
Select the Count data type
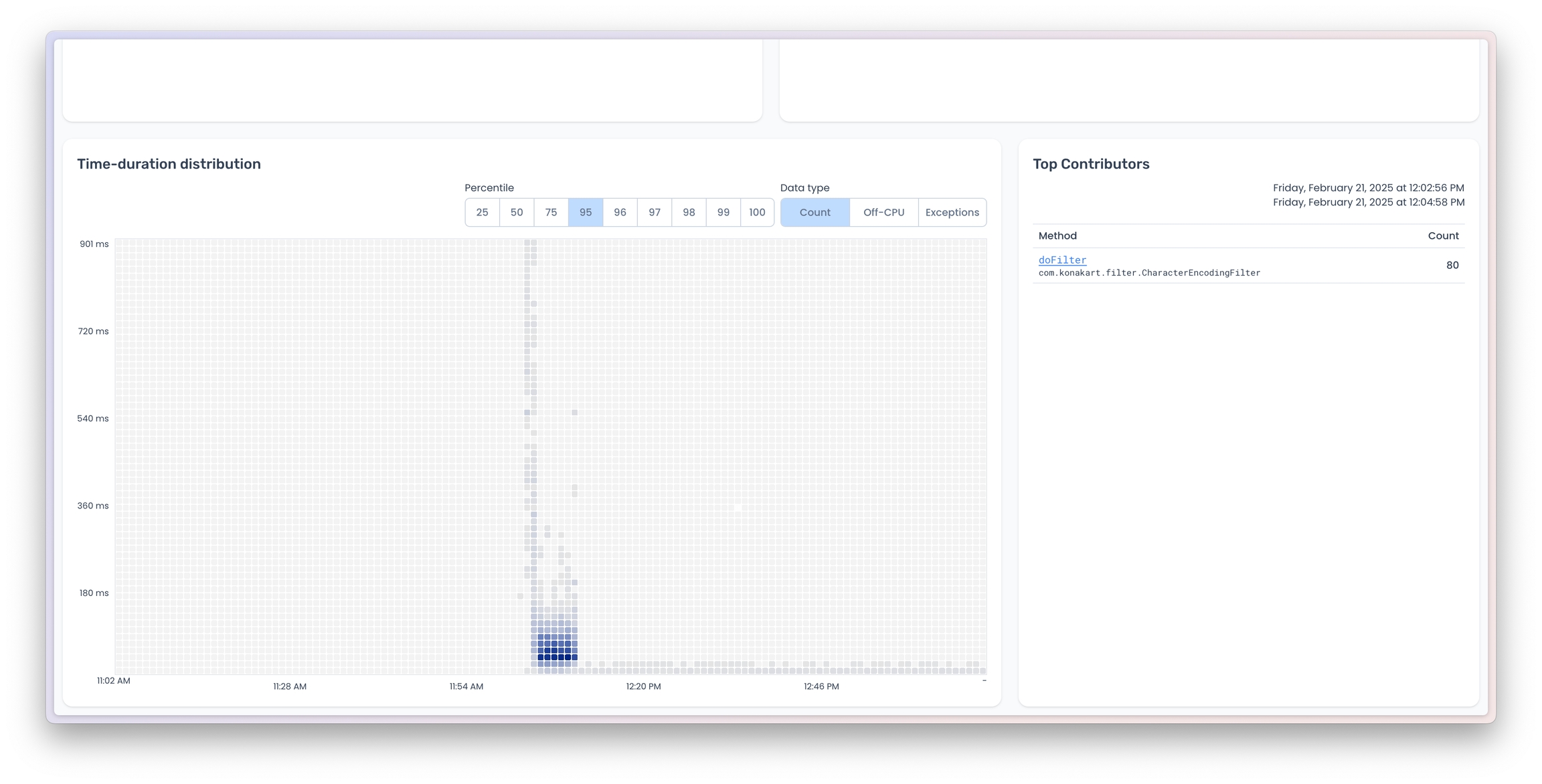815,212
